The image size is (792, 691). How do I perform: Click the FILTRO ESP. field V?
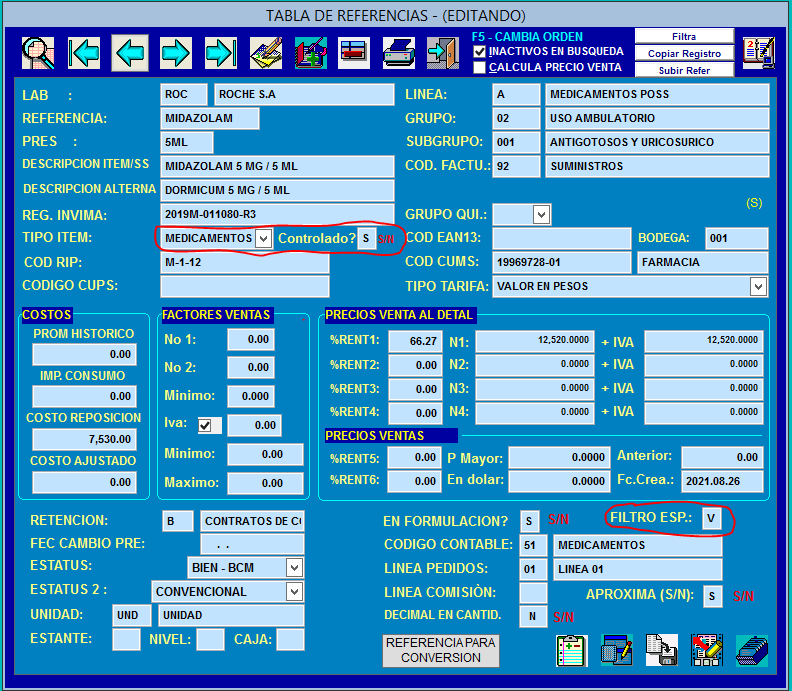tap(711, 518)
